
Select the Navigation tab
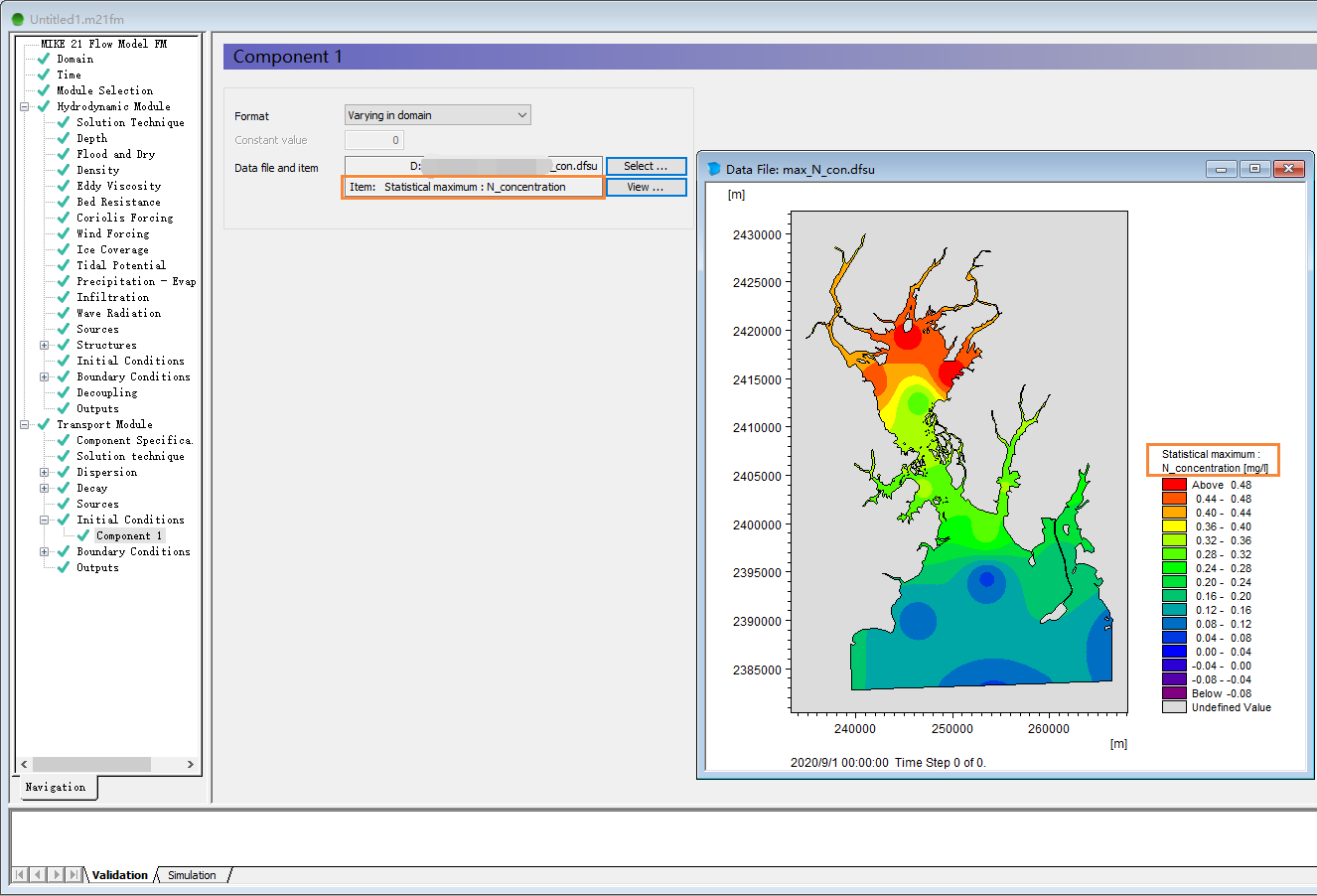coord(56,788)
